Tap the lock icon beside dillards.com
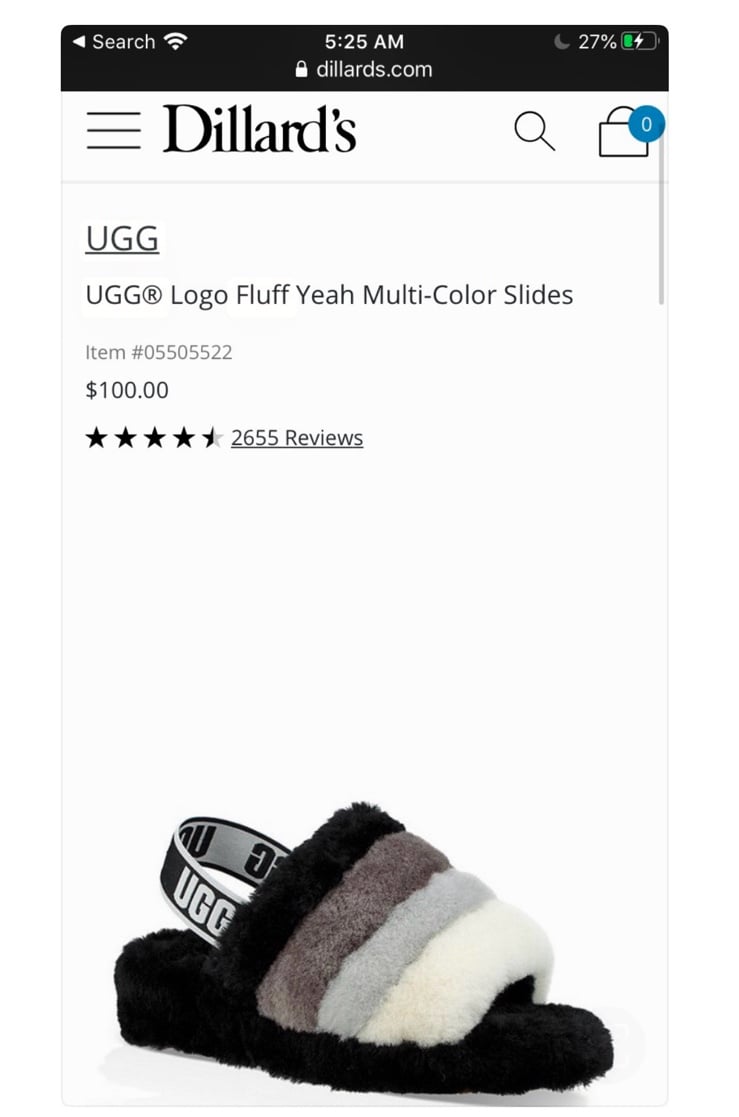Image resolution: width=739 pixels, height=1117 pixels. tap(301, 69)
